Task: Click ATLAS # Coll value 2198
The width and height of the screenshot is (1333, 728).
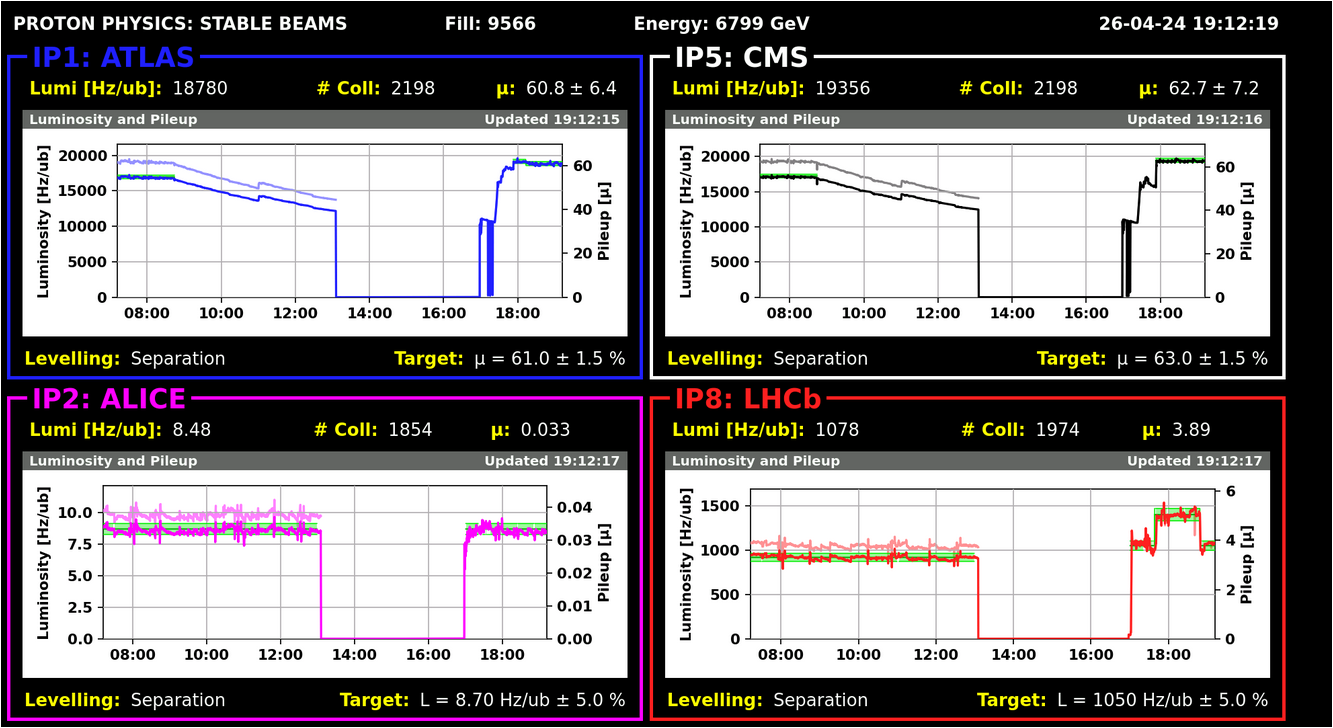Action: click(x=413, y=88)
